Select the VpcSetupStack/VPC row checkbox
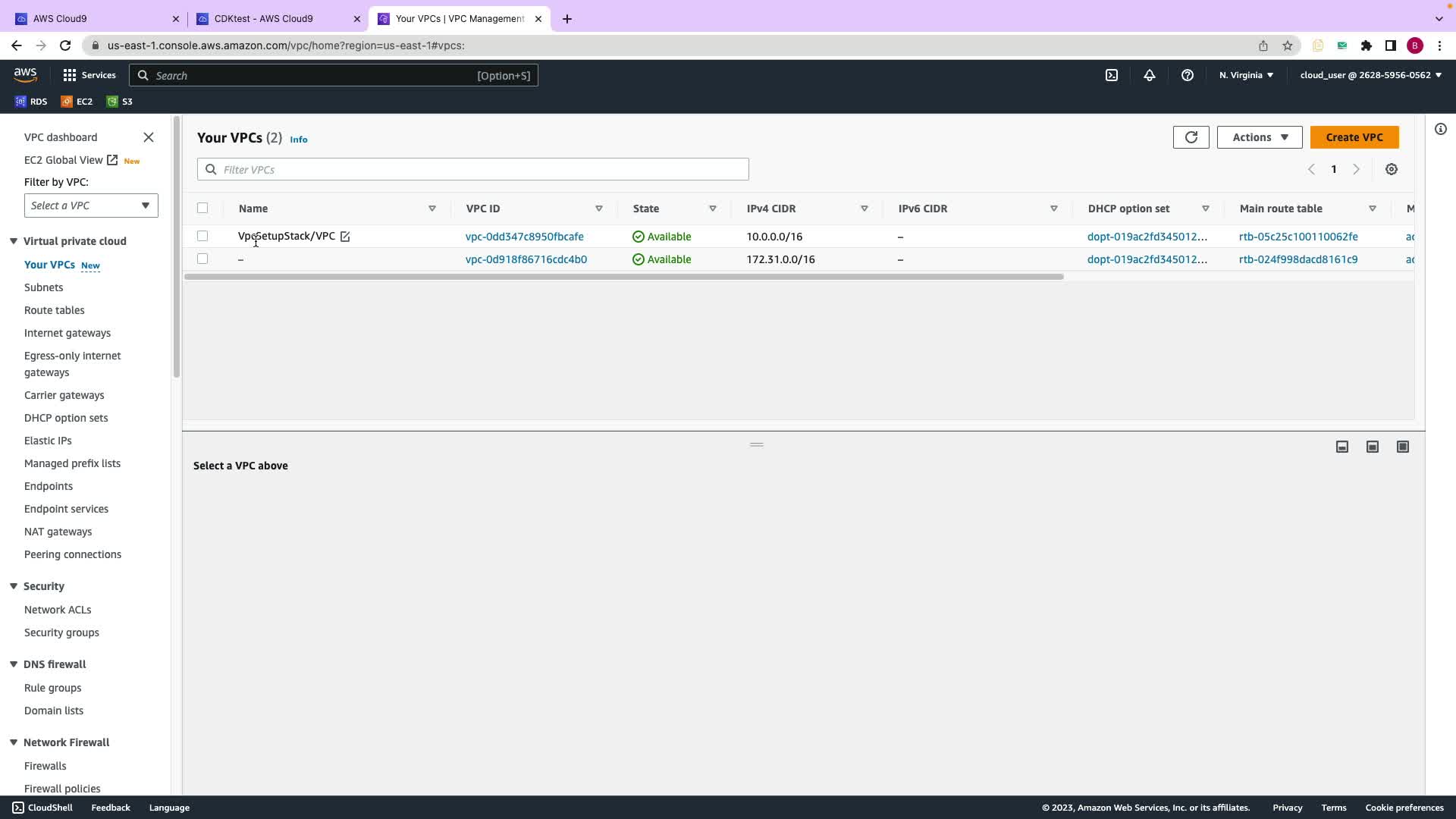The width and height of the screenshot is (1456, 819). (x=202, y=236)
